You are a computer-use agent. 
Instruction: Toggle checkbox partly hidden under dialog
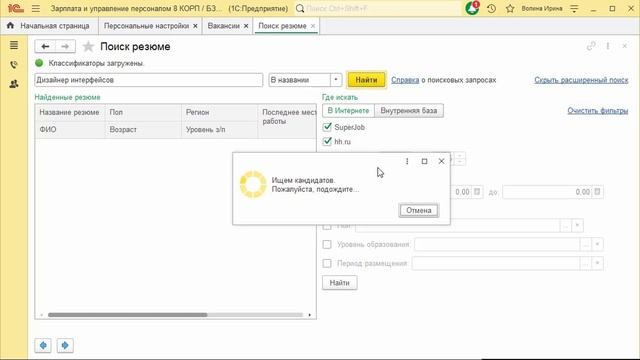[x=327, y=227]
